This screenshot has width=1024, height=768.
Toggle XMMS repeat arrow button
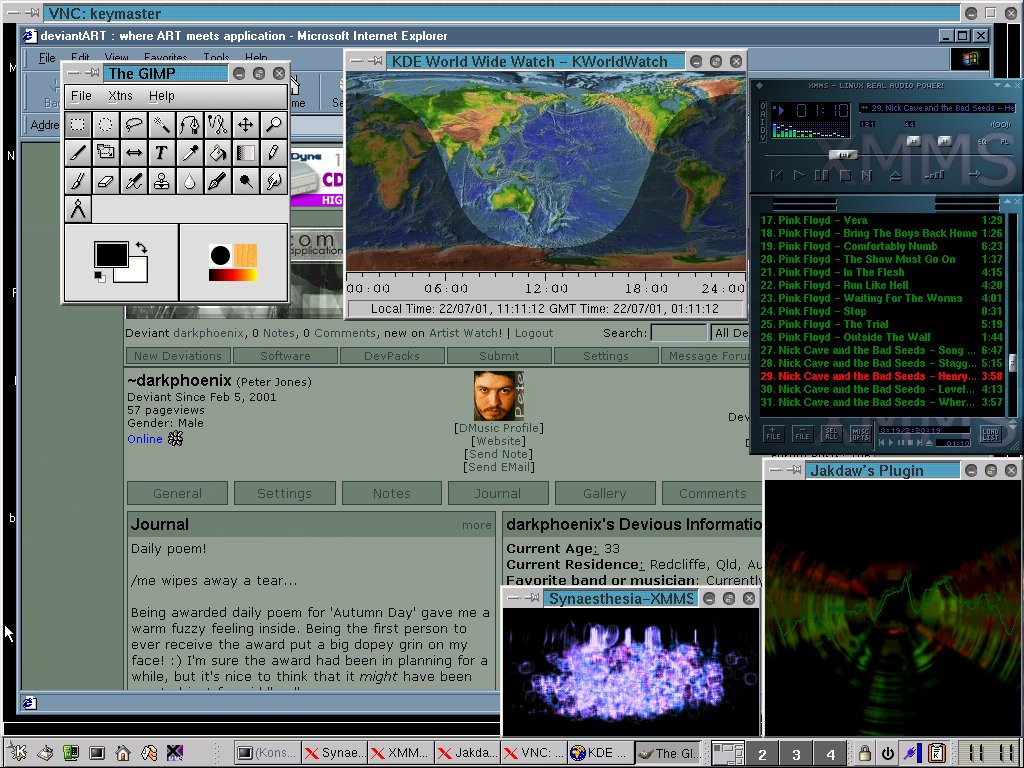coord(974,174)
